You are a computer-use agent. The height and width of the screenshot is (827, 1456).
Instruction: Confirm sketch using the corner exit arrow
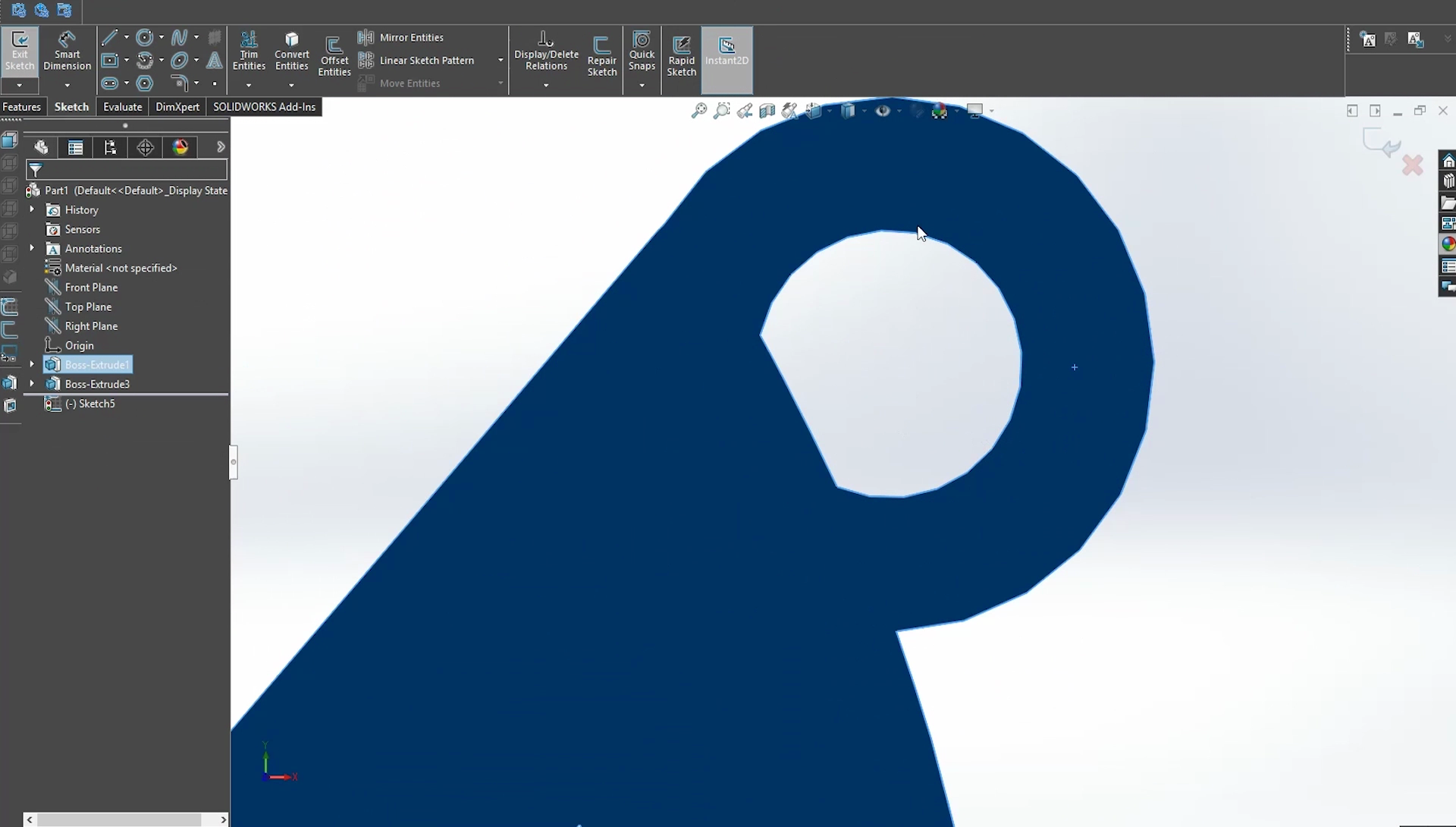(x=1382, y=143)
